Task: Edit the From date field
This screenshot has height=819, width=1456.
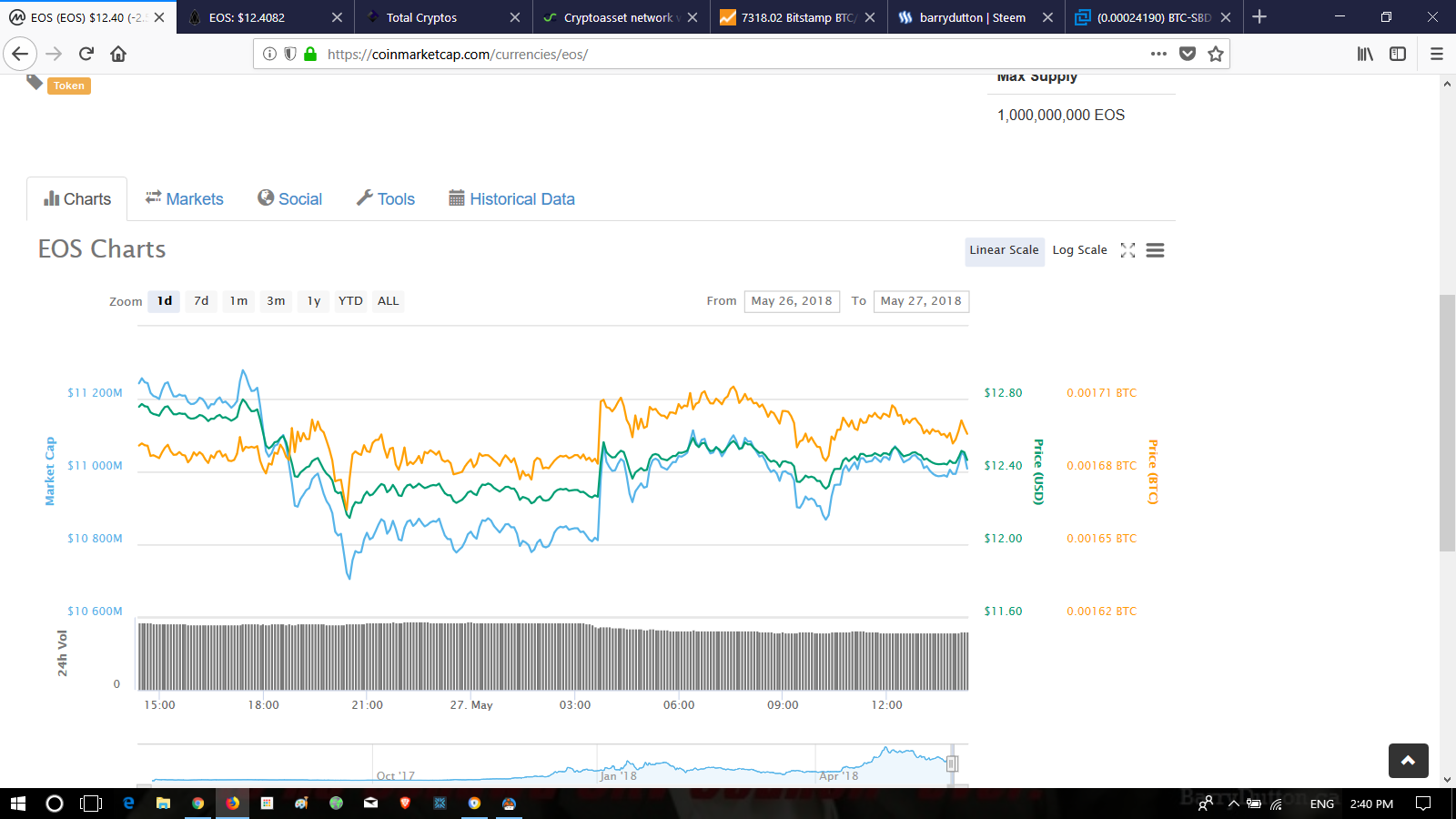Action: point(792,301)
